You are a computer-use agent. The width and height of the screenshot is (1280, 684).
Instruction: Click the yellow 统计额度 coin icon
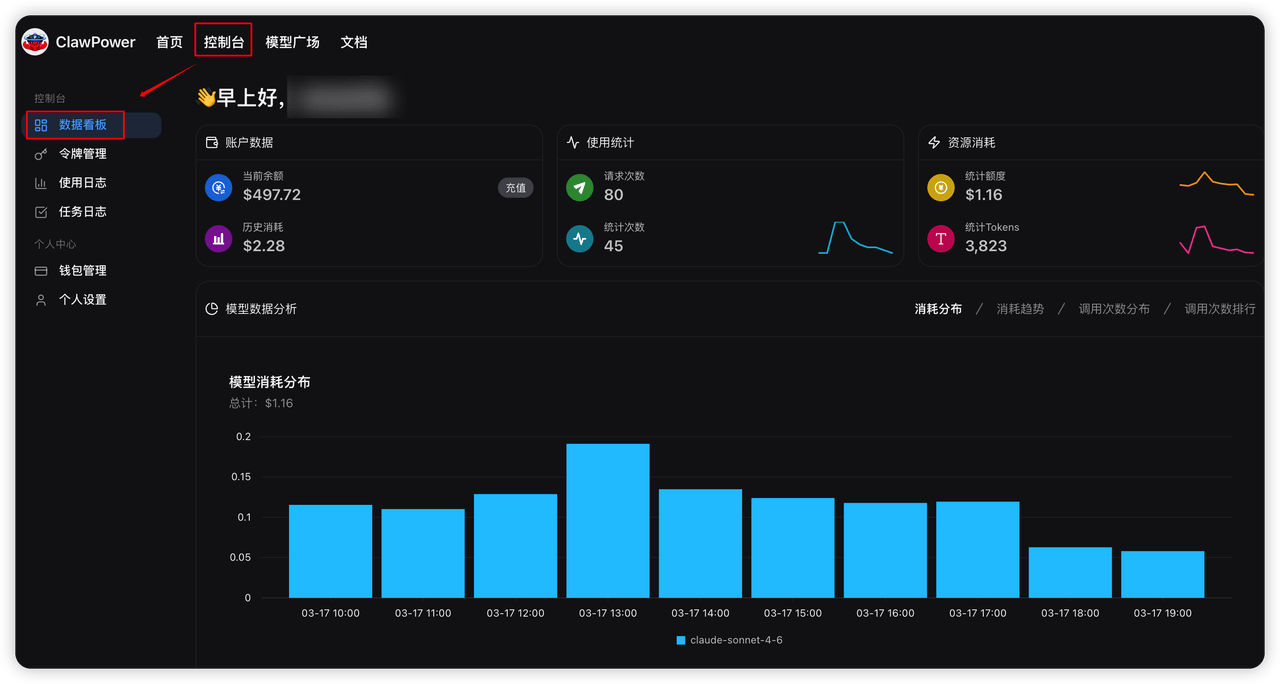pyautogui.click(x=940, y=187)
